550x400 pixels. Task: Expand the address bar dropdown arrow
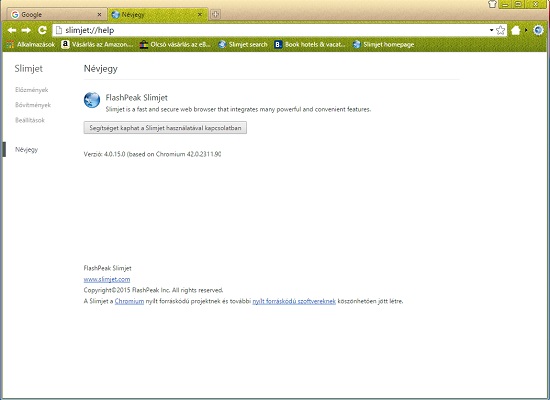(x=491, y=31)
